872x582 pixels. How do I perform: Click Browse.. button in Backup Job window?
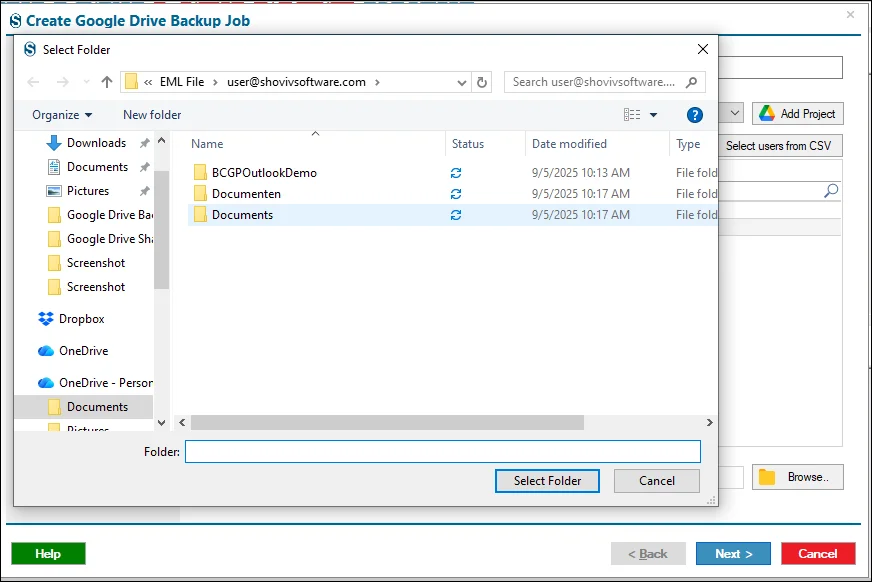point(797,477)
